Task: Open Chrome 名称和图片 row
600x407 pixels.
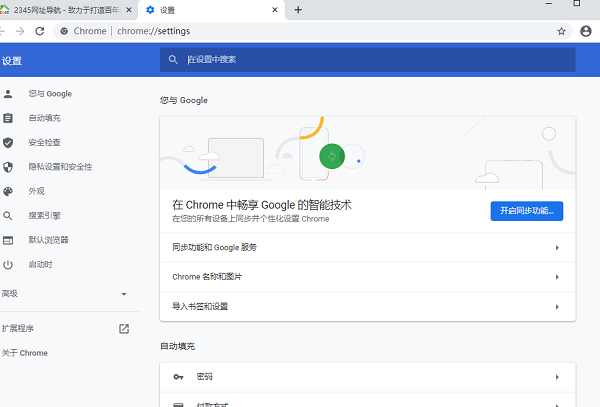Action: click(x=367, y=277)
